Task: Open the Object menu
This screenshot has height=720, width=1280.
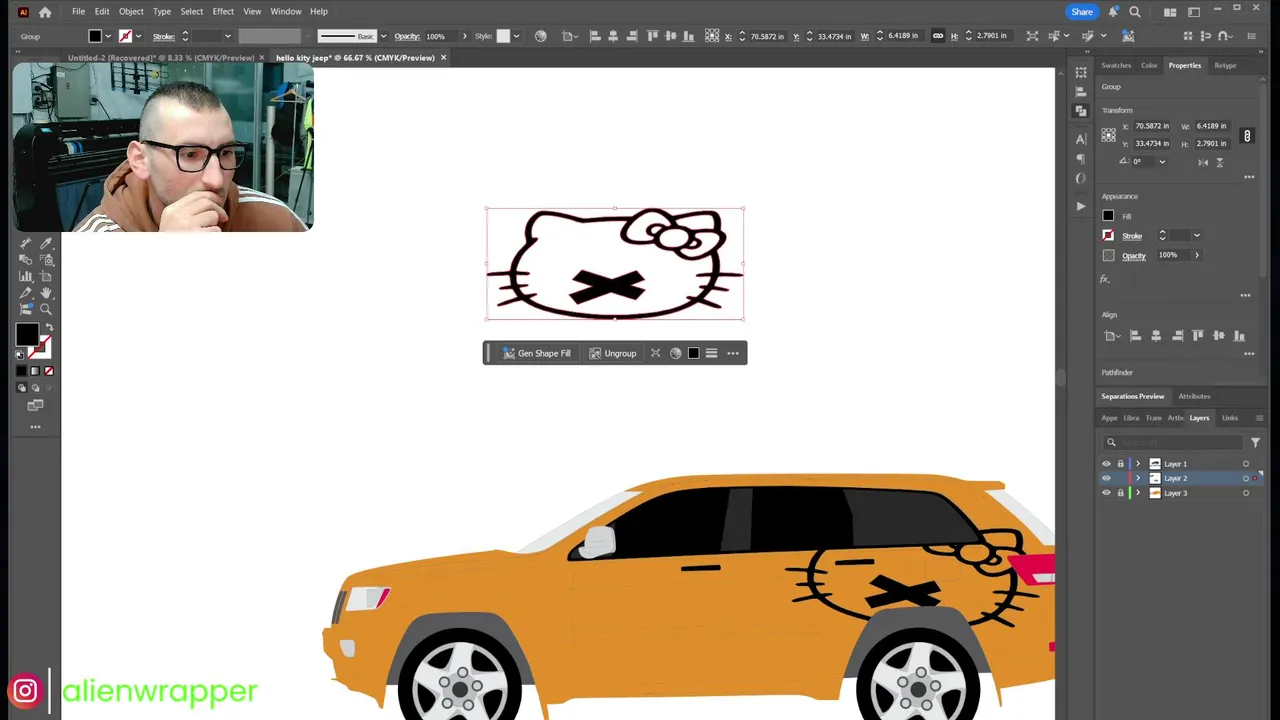Action: (131, 12)
